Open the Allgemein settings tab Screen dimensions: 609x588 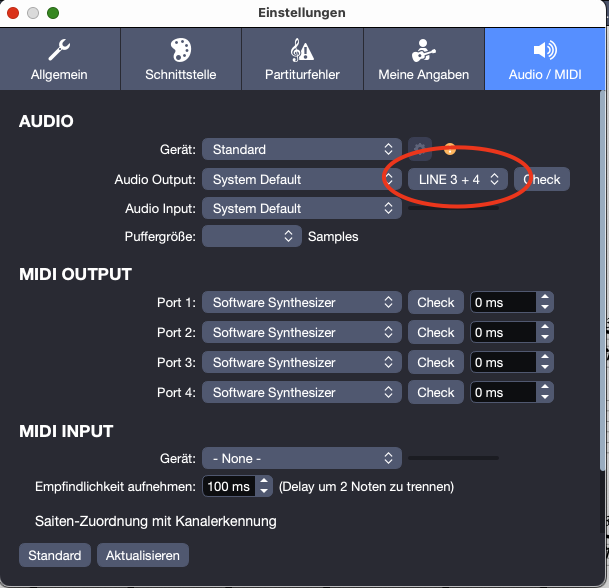pos(60,60)
